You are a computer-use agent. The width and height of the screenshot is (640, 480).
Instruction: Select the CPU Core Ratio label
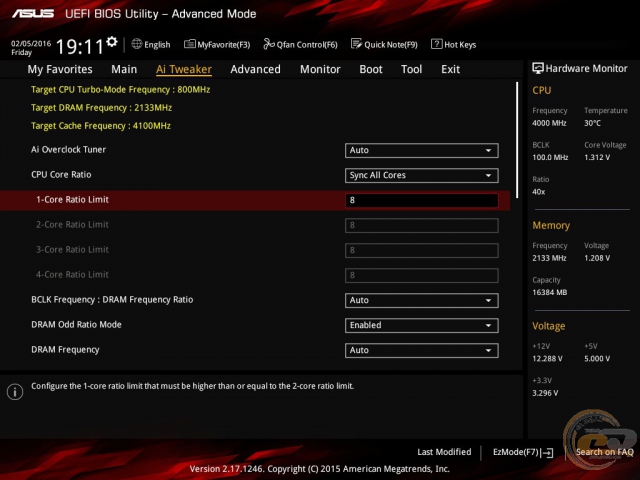[61, 175]
